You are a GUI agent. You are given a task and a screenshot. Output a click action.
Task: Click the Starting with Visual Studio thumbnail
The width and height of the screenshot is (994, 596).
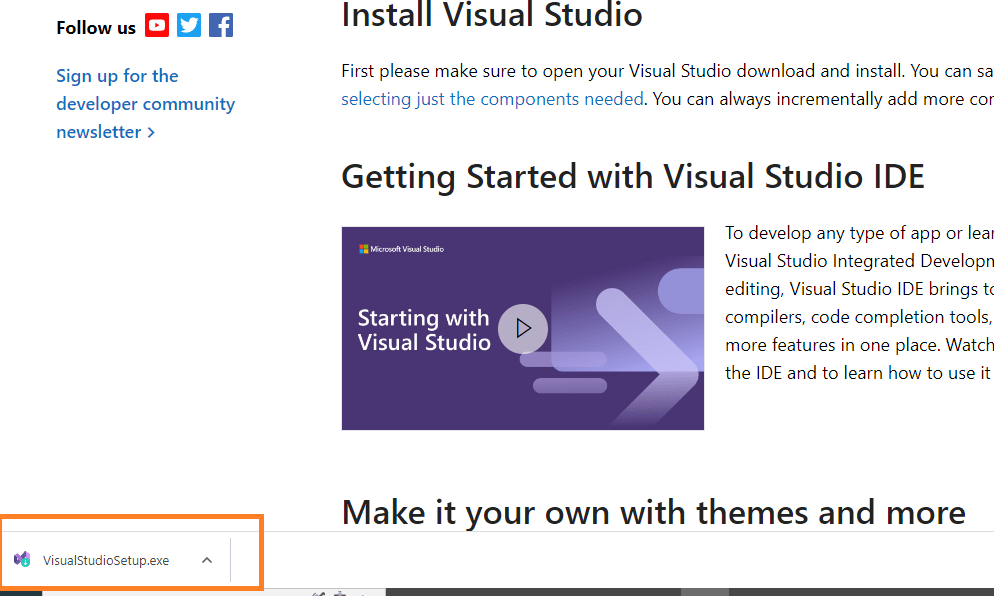point(522,328)
